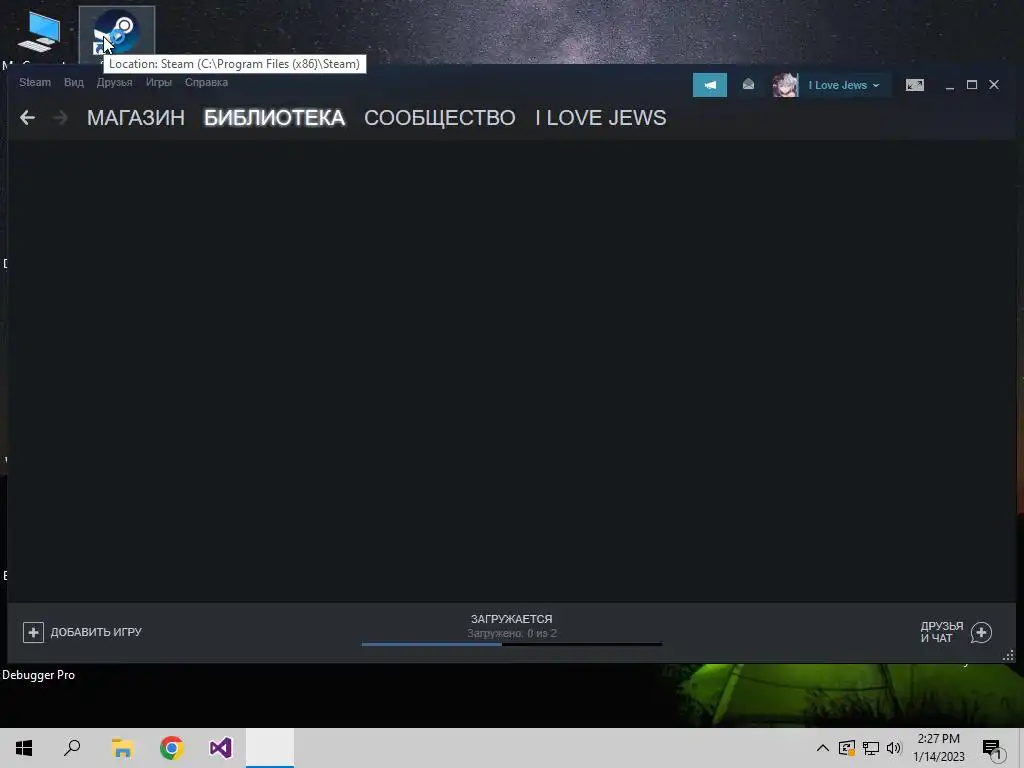Click the security tray icon with warning

pyautogui.click(x=847, y=748)
